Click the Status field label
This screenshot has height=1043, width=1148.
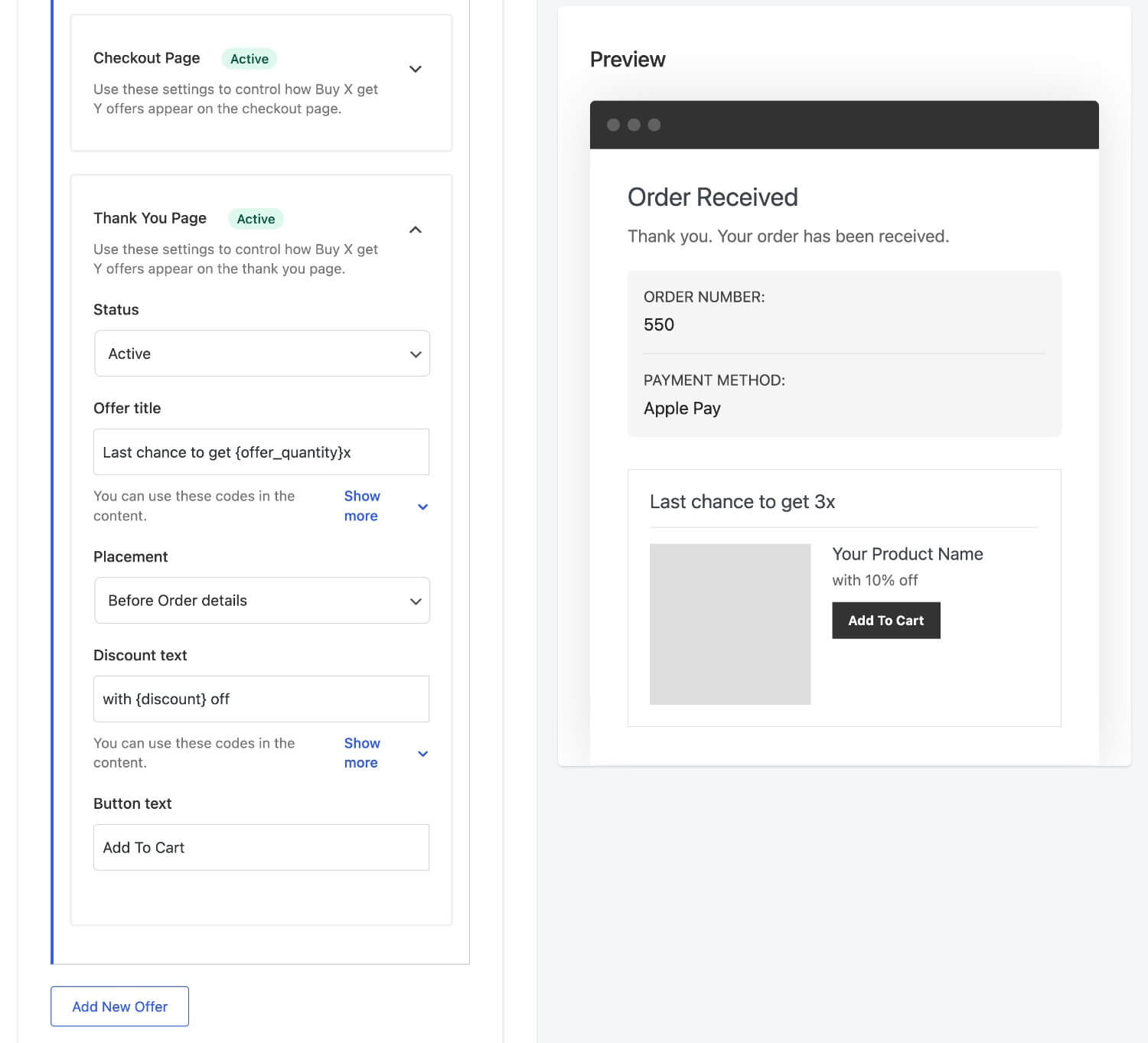coord(116,310)
